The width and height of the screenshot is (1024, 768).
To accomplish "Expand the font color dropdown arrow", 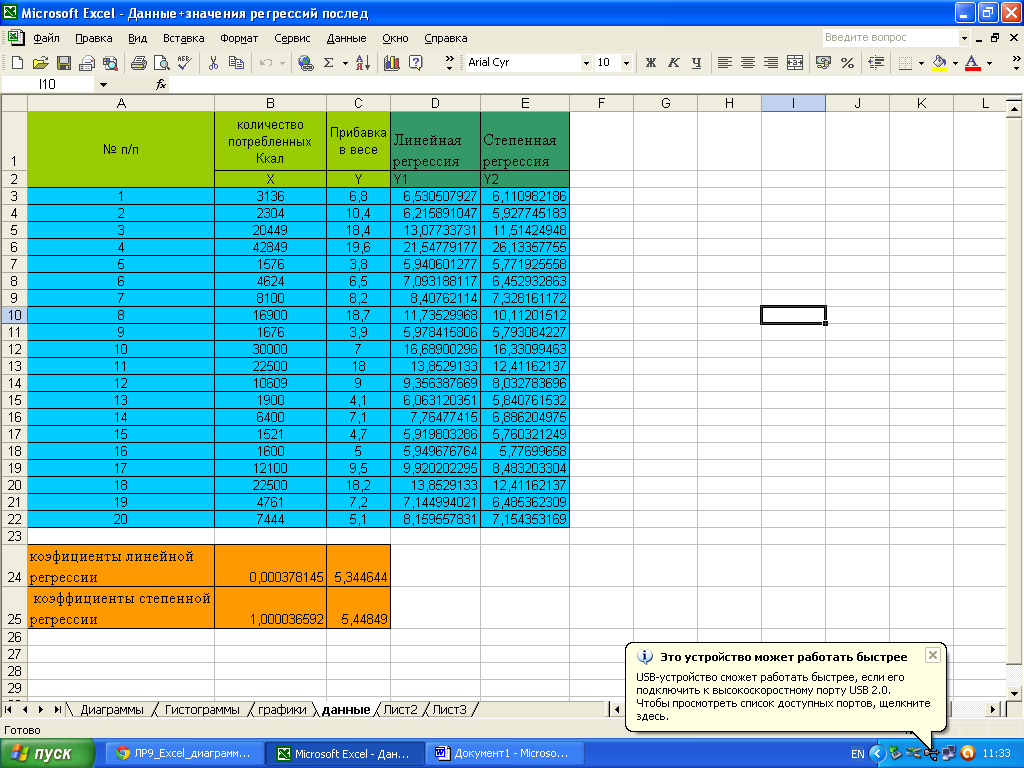I will click(x=989, y=63).
